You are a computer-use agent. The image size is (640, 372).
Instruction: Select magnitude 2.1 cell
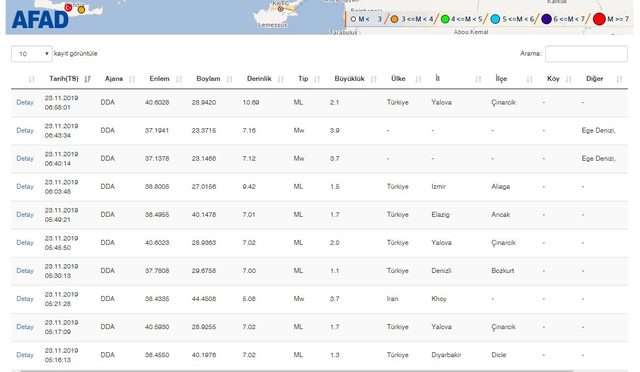(x=335, y=102)
